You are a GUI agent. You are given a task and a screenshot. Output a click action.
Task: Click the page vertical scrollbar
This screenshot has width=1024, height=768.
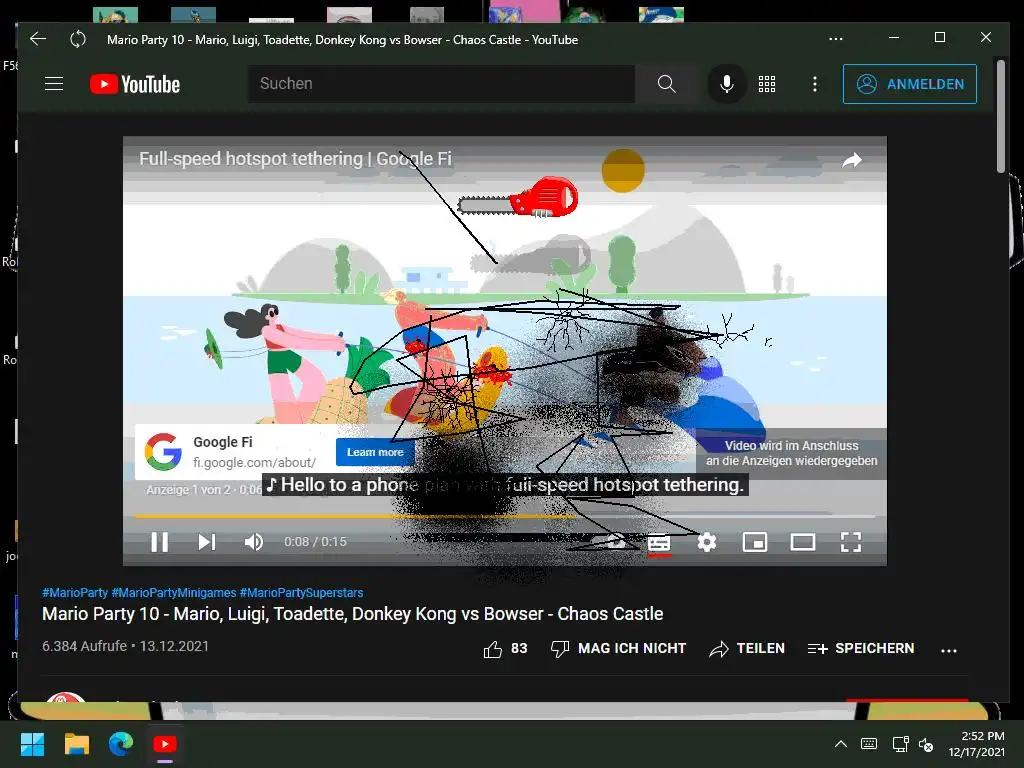(1000, 116)
